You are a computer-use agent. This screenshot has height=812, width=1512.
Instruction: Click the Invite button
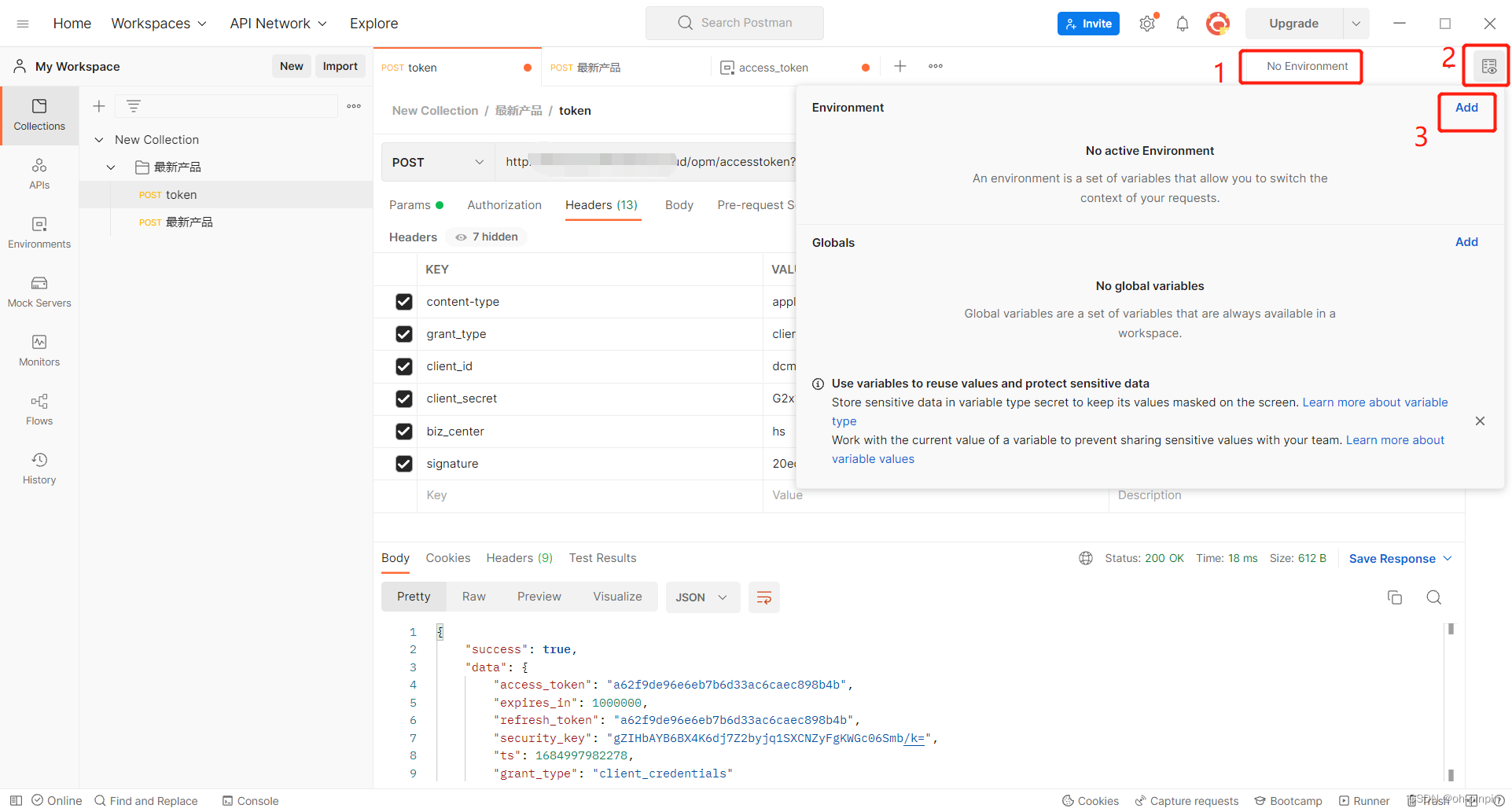pyautogui.click(x=1088, y=24)
